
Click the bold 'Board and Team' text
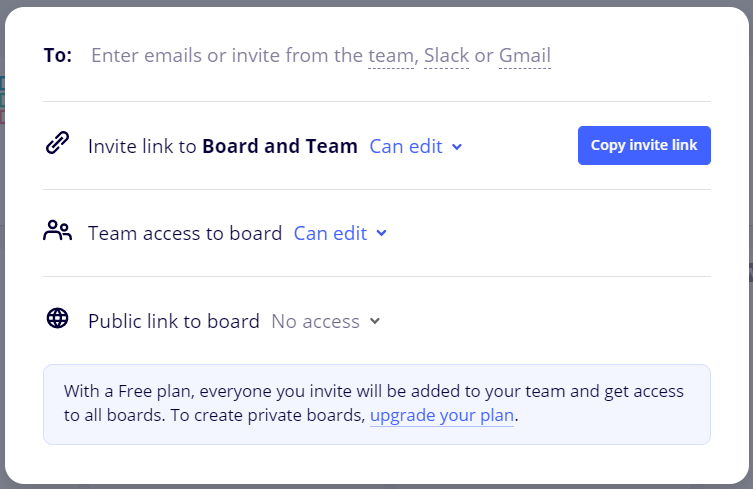280,146
